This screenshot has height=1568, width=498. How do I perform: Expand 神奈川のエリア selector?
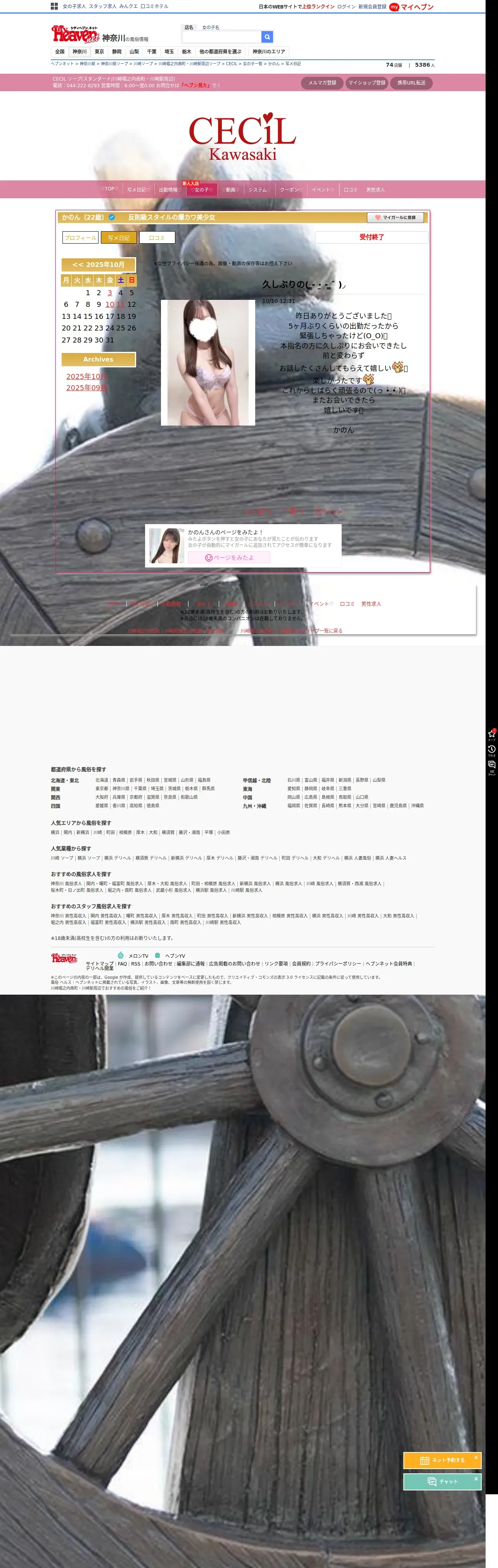point(268,52)
